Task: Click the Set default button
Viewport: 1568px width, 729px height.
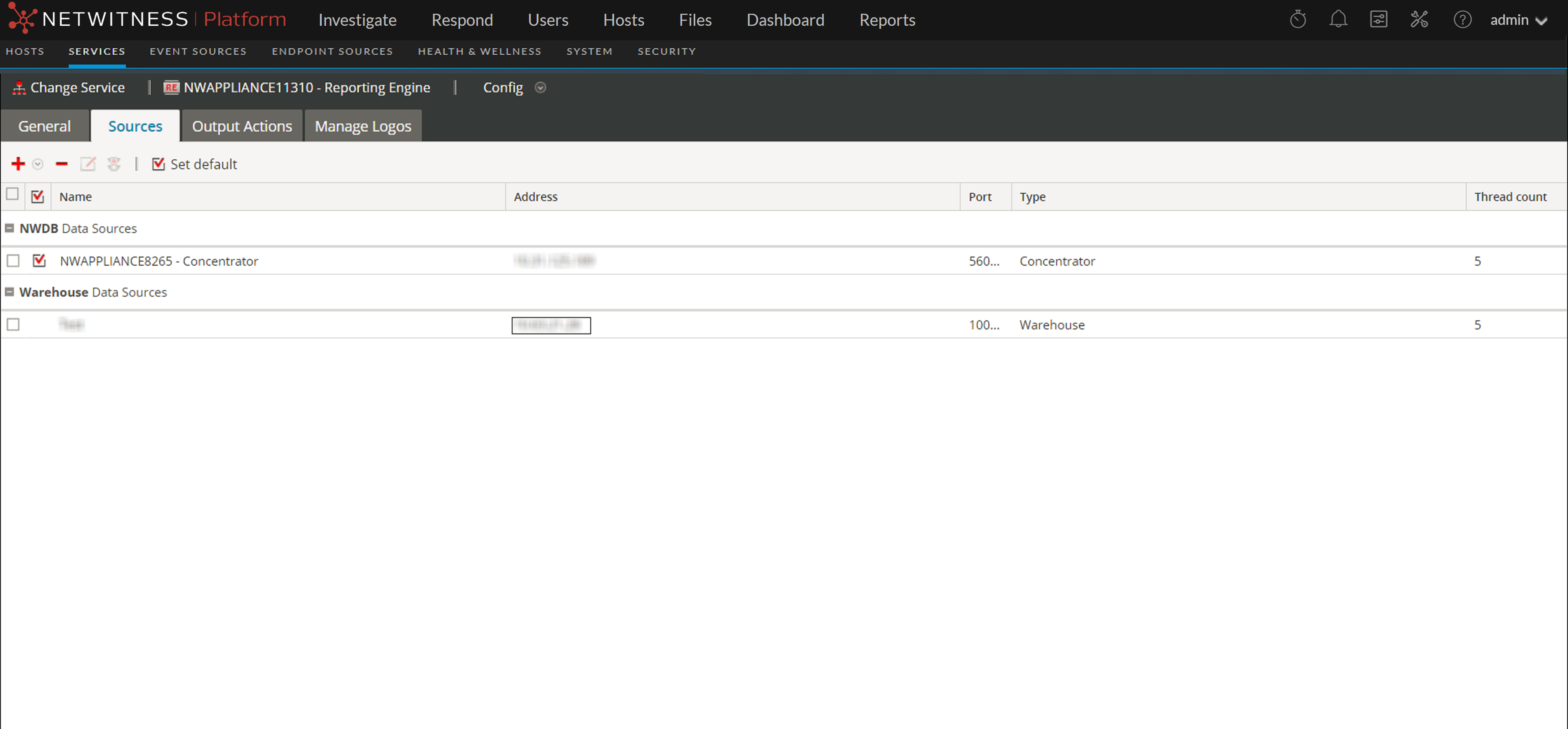Action: tap(195, 164)
